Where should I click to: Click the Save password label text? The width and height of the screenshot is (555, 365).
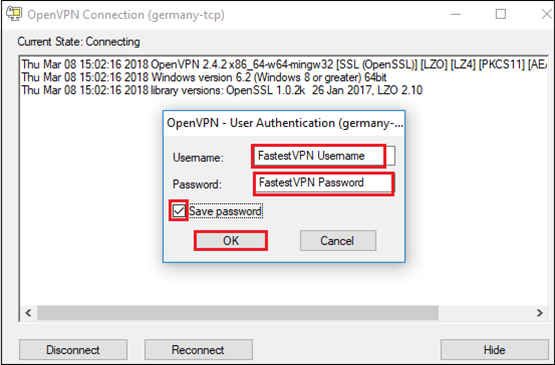(225, 211)
